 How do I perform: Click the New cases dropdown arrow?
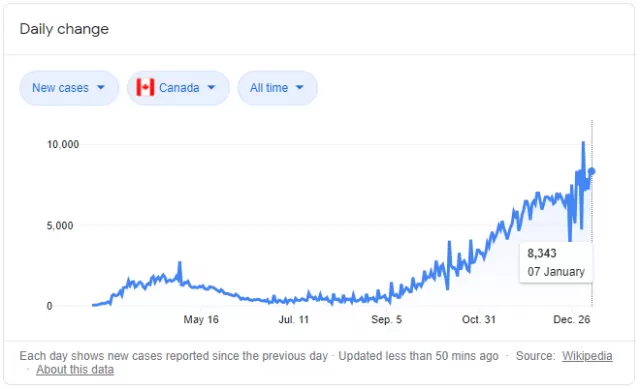point(101,87)
